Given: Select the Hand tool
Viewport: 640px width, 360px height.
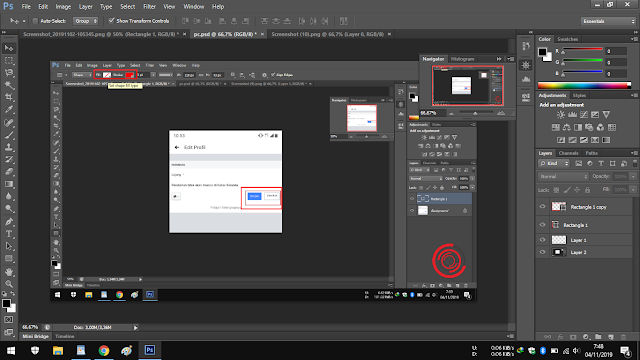Looking at the screenshot, I should click(x=9, y=272).
